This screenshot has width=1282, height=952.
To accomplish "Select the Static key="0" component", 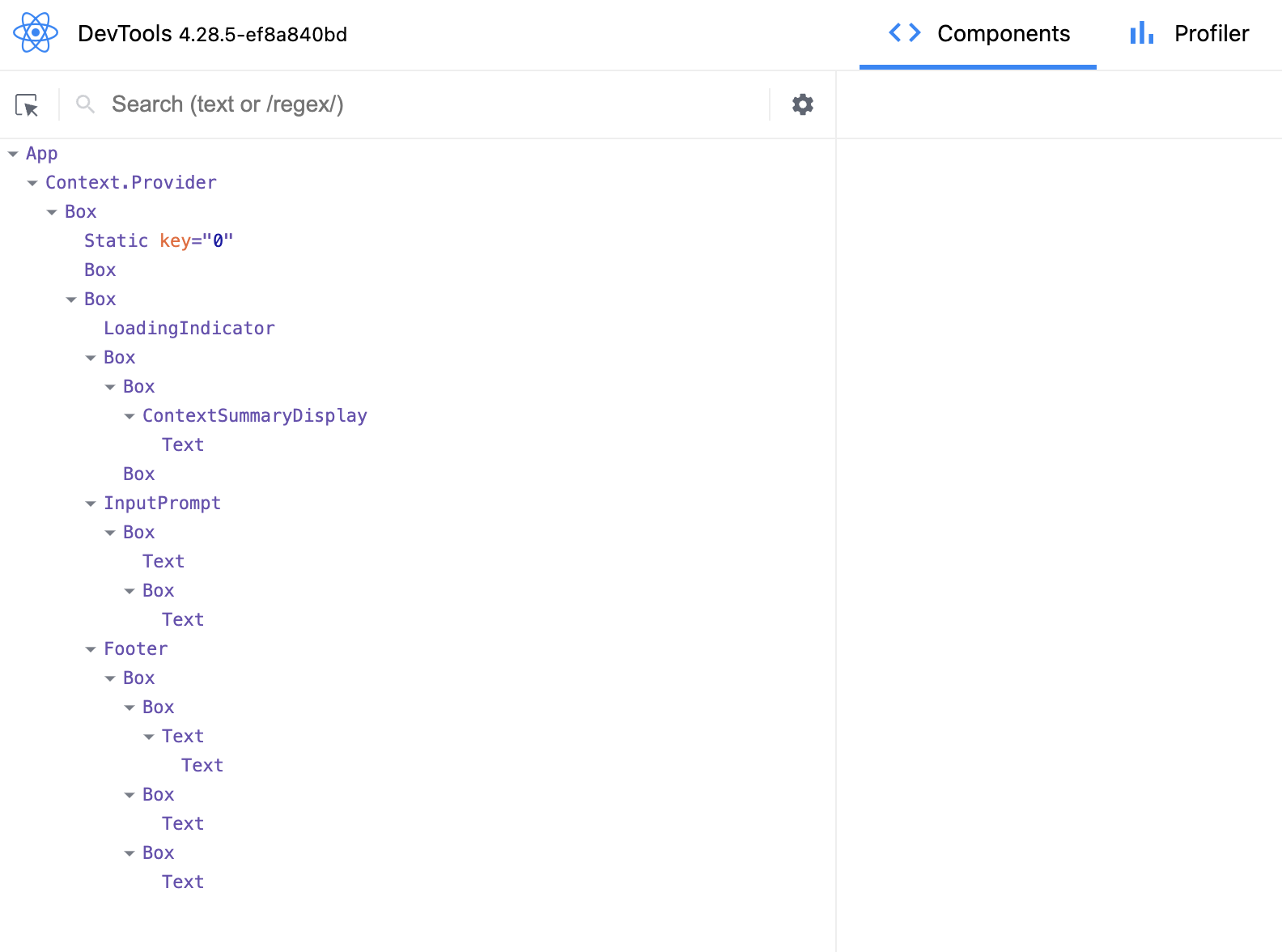I will pyautogui.click(x=158, y=241).
